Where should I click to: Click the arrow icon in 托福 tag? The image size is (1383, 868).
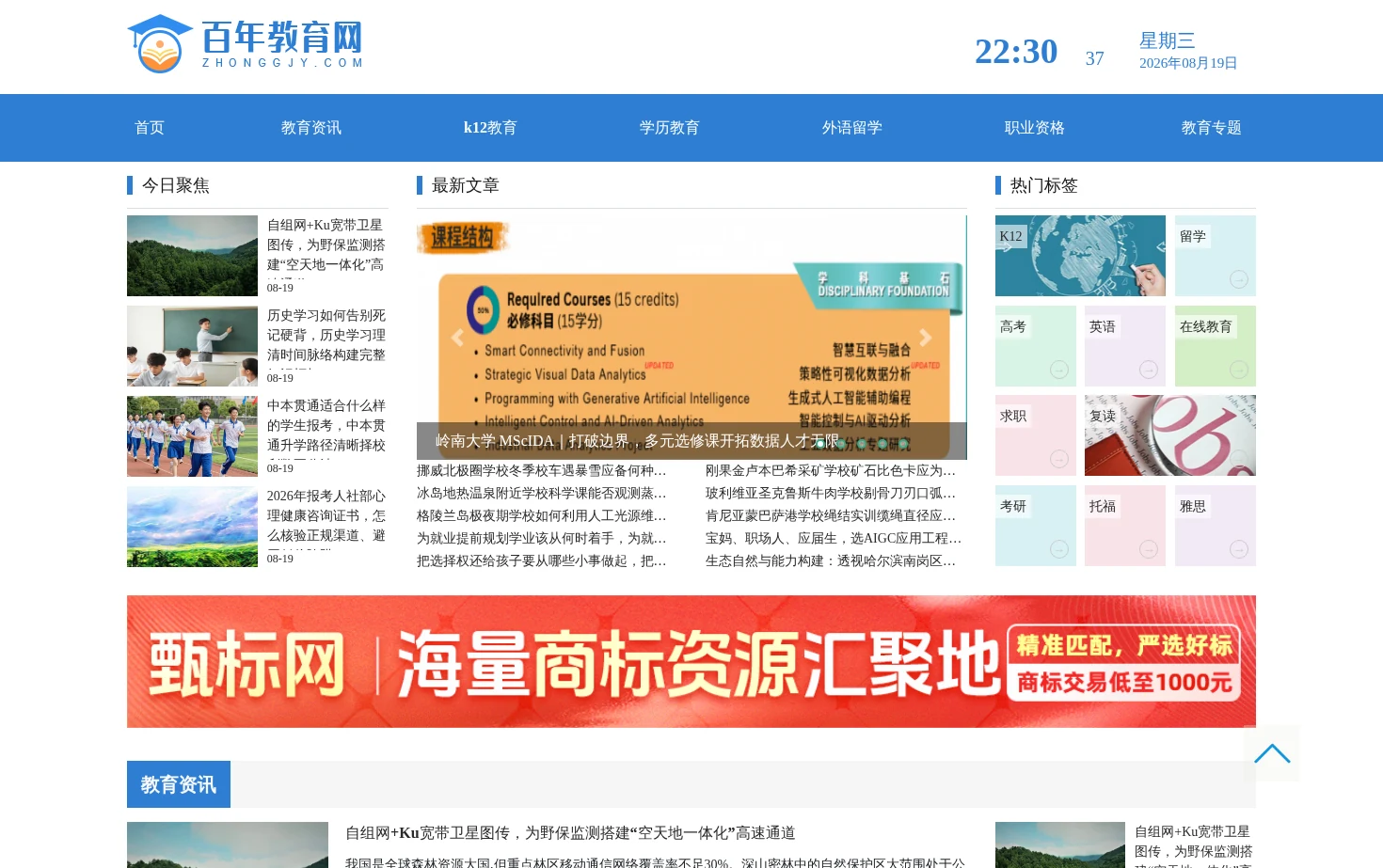pos(1149,549)
